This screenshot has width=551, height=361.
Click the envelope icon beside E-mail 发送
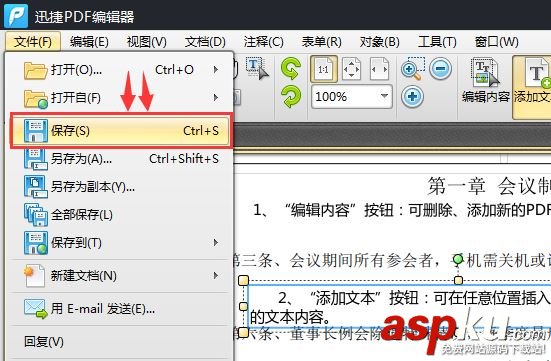[35, 309]
